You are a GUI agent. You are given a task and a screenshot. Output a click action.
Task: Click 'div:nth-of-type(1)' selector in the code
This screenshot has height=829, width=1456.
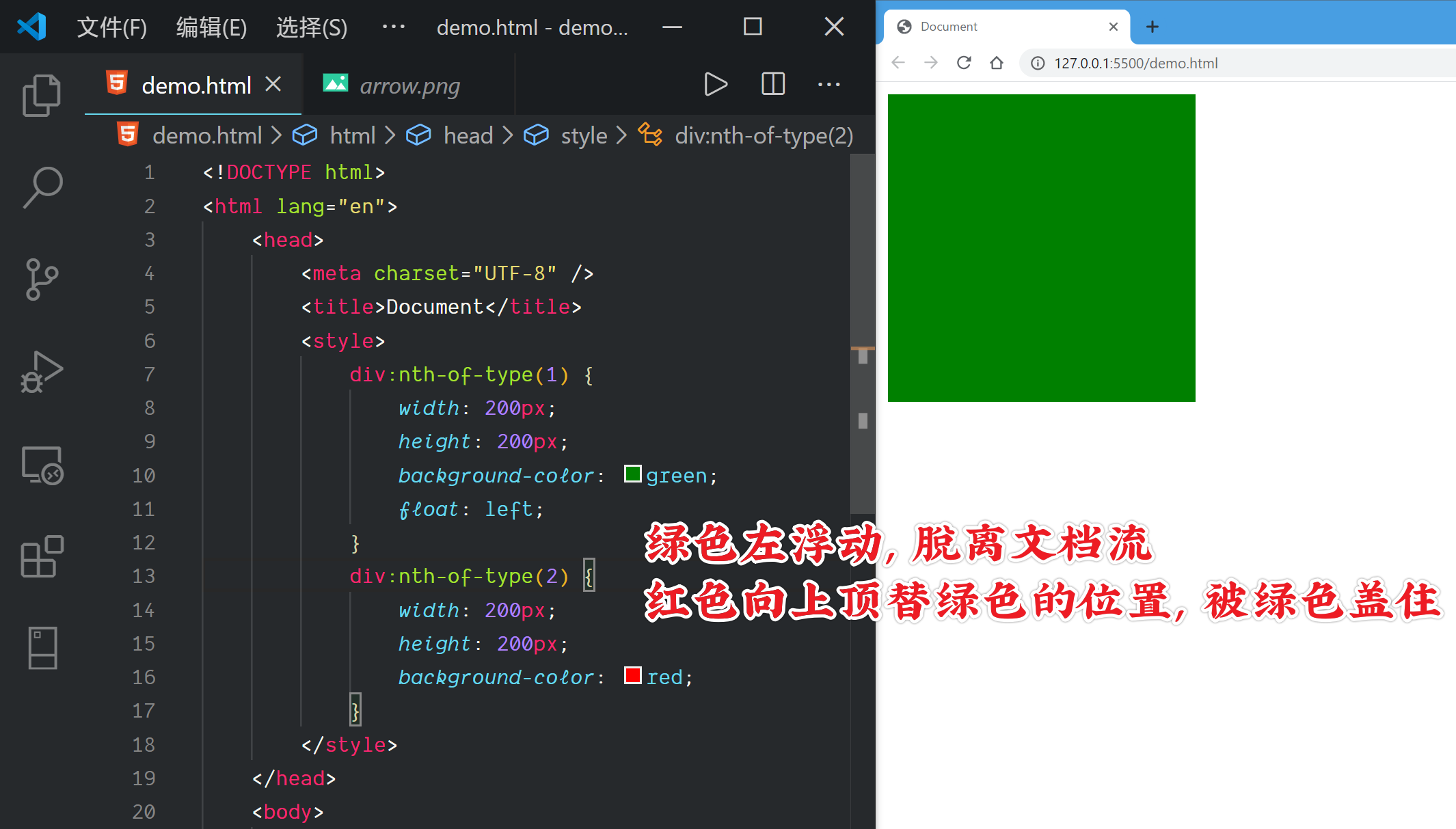(x=459, y=375)
